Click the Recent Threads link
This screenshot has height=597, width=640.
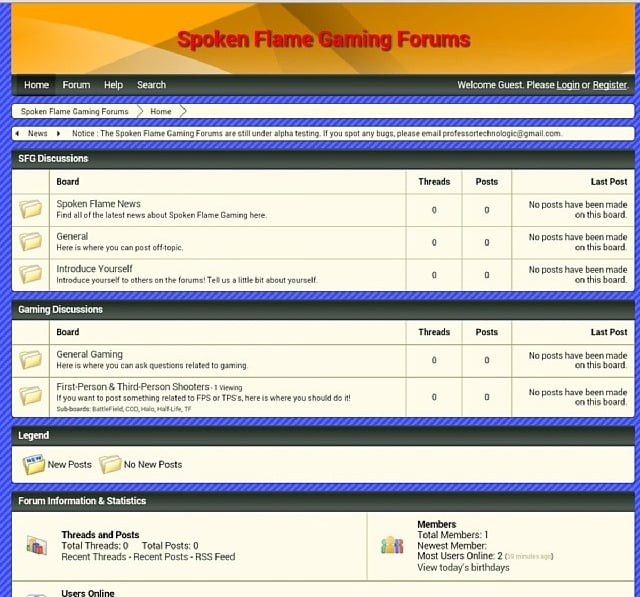coord(93,557)
